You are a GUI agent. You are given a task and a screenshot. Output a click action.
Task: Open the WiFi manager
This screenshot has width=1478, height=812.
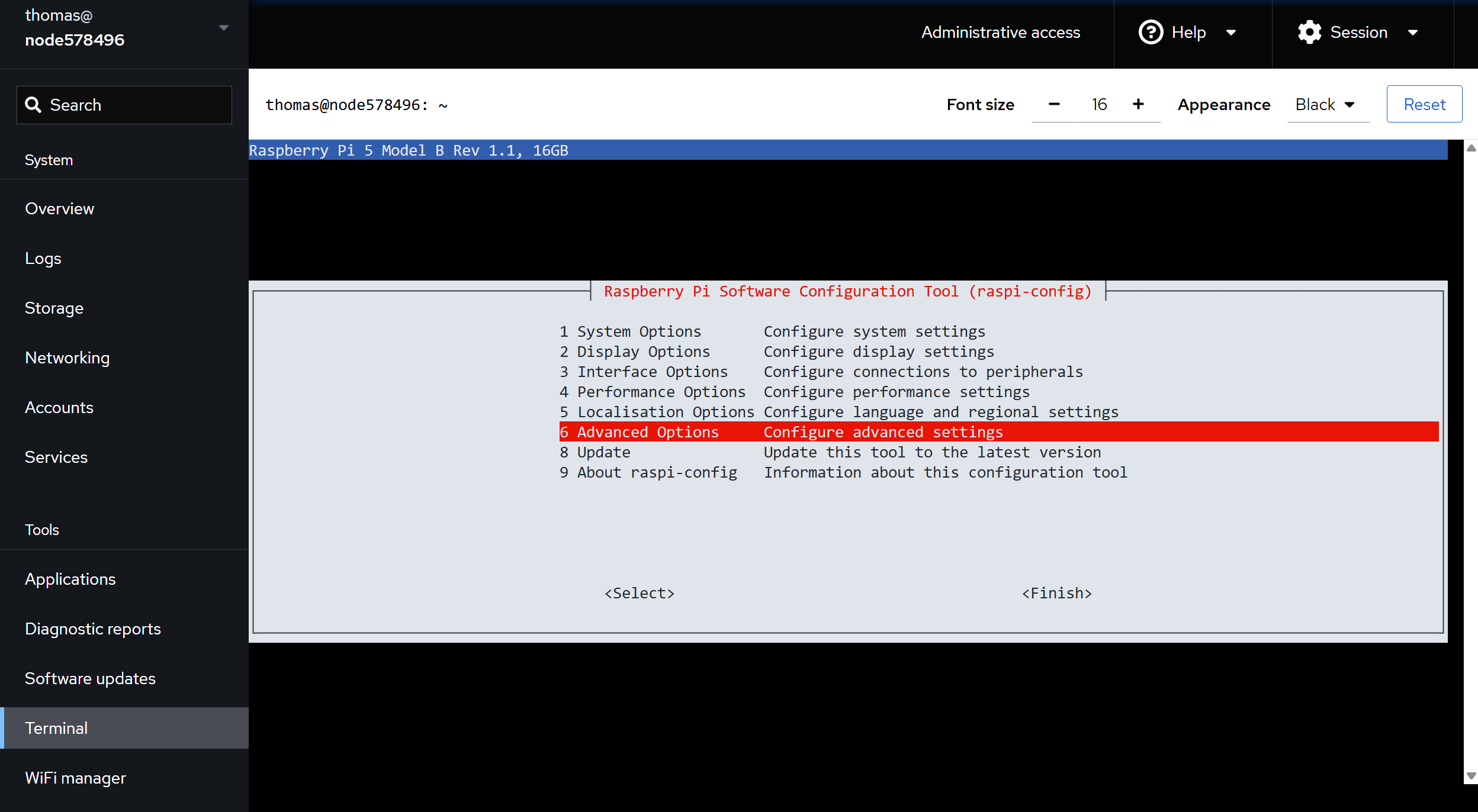point(75,778)
